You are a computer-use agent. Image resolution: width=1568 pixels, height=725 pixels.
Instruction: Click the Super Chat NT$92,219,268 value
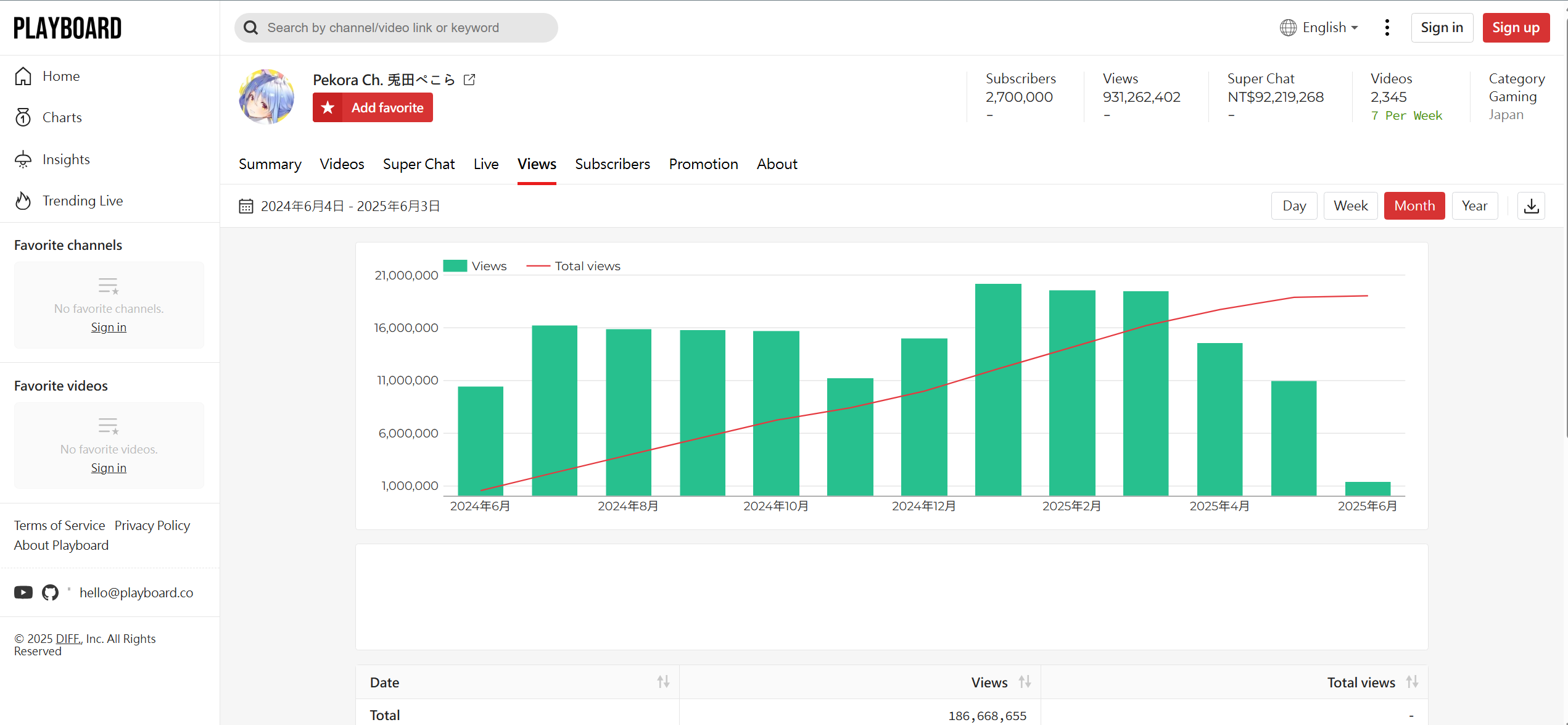1276,97
